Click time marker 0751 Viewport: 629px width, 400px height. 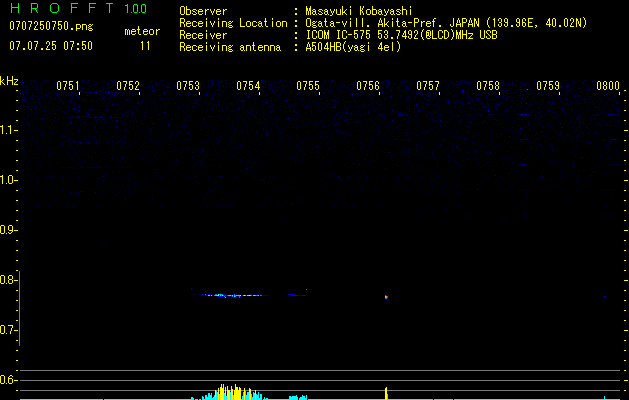click(x=67, y=86)
